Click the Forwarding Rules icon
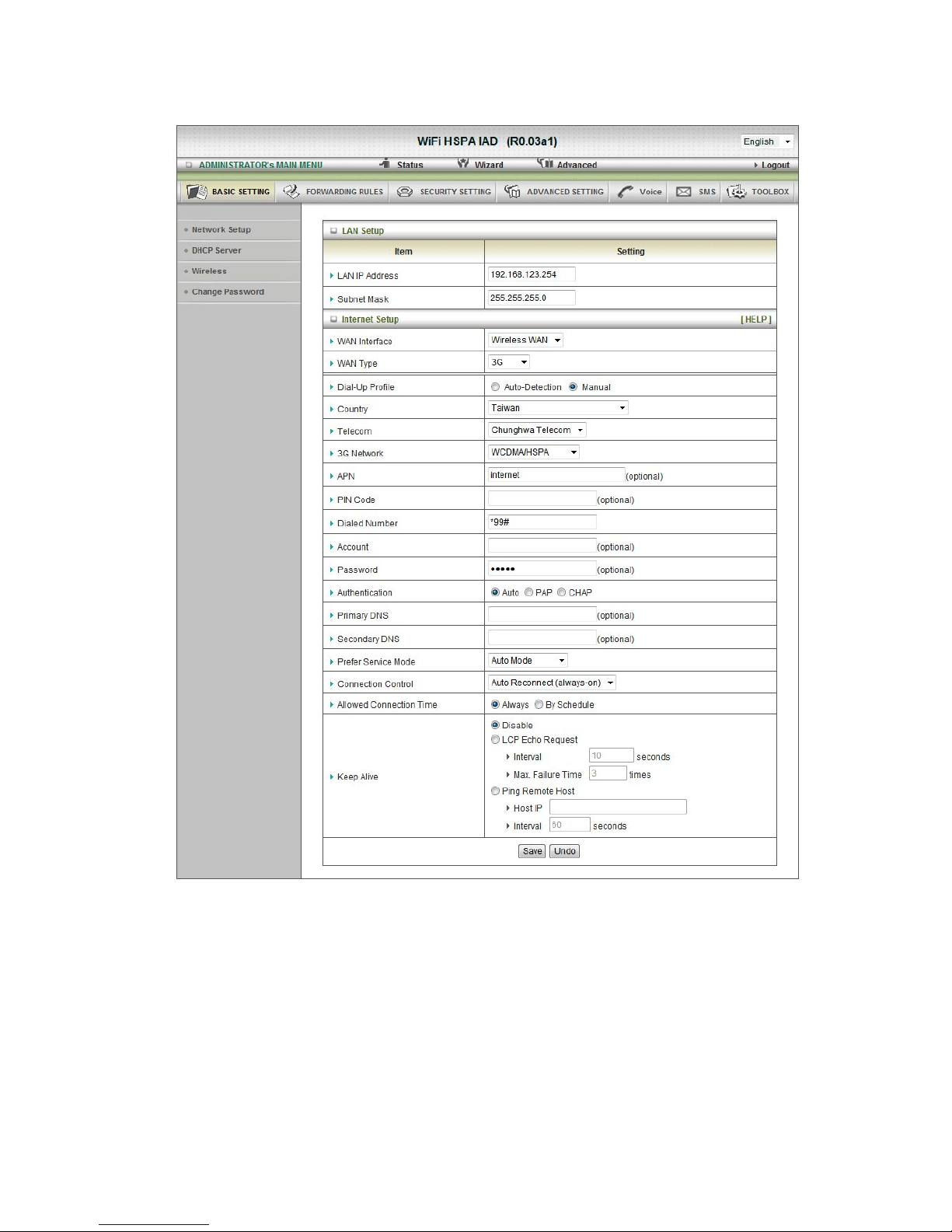 coord(291,191)
